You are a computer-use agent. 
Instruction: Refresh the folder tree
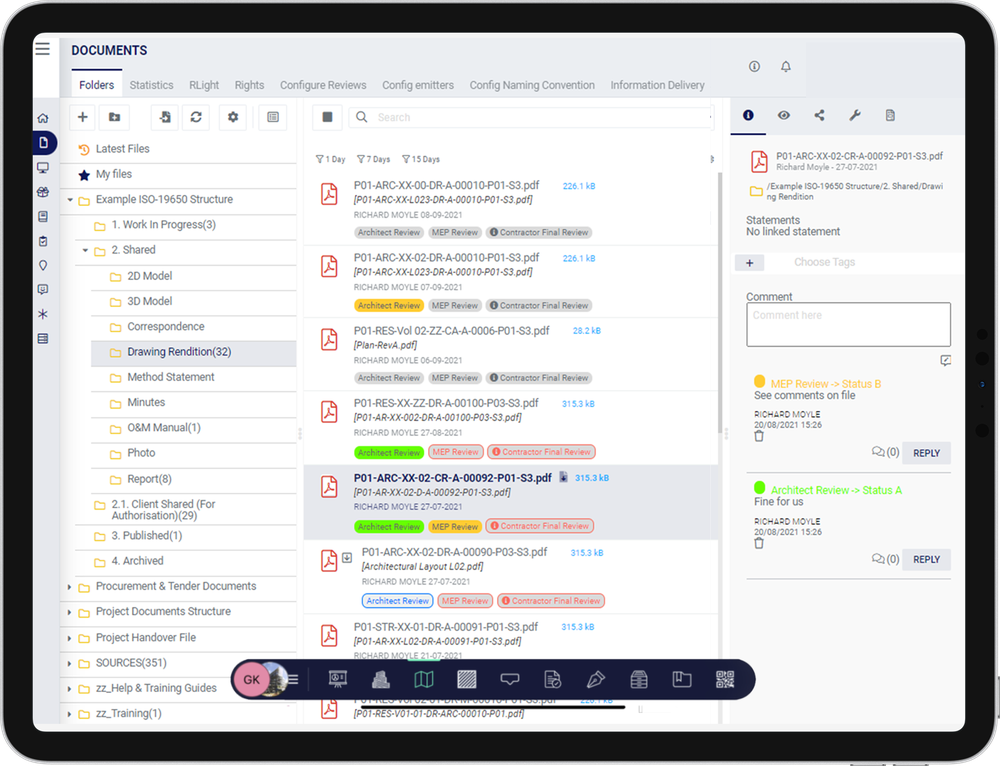(196, 117)
